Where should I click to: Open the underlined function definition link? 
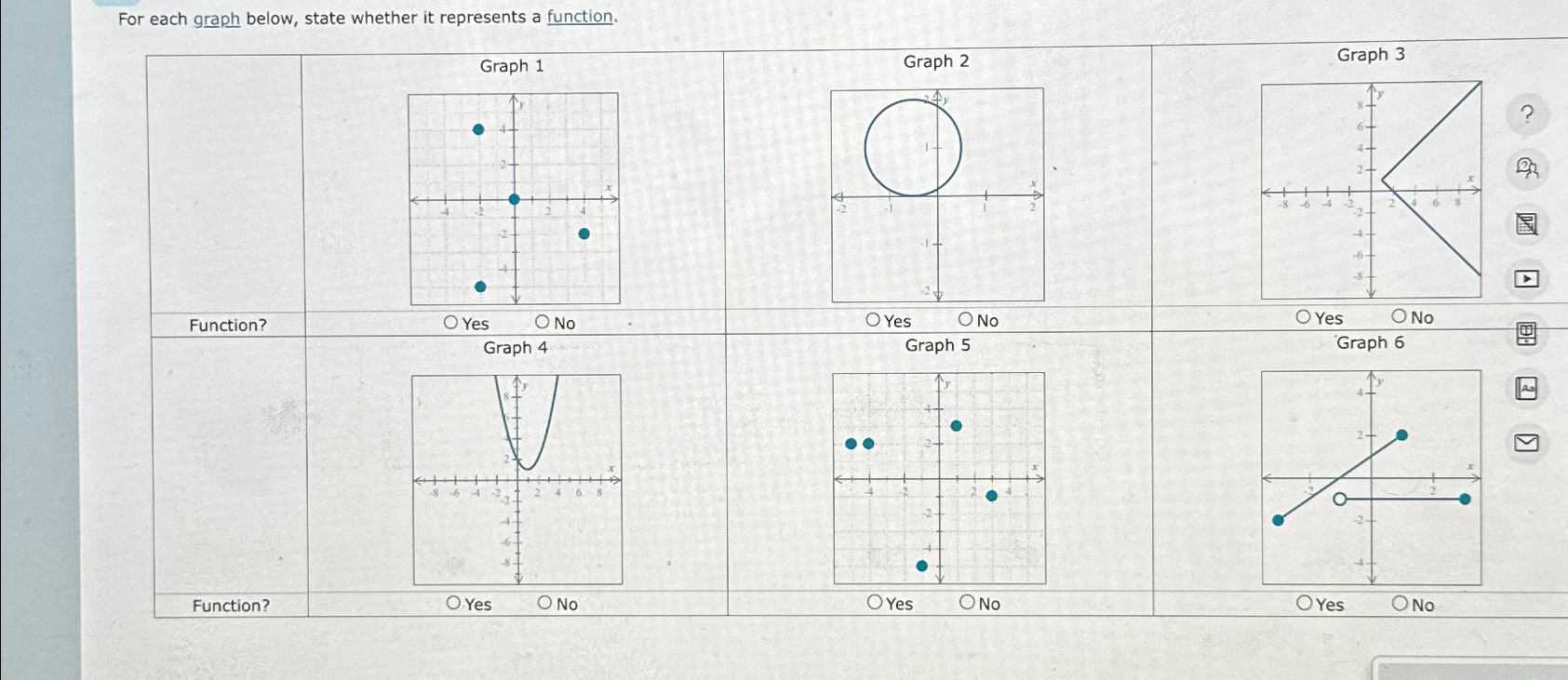click(x=579, y=18)
